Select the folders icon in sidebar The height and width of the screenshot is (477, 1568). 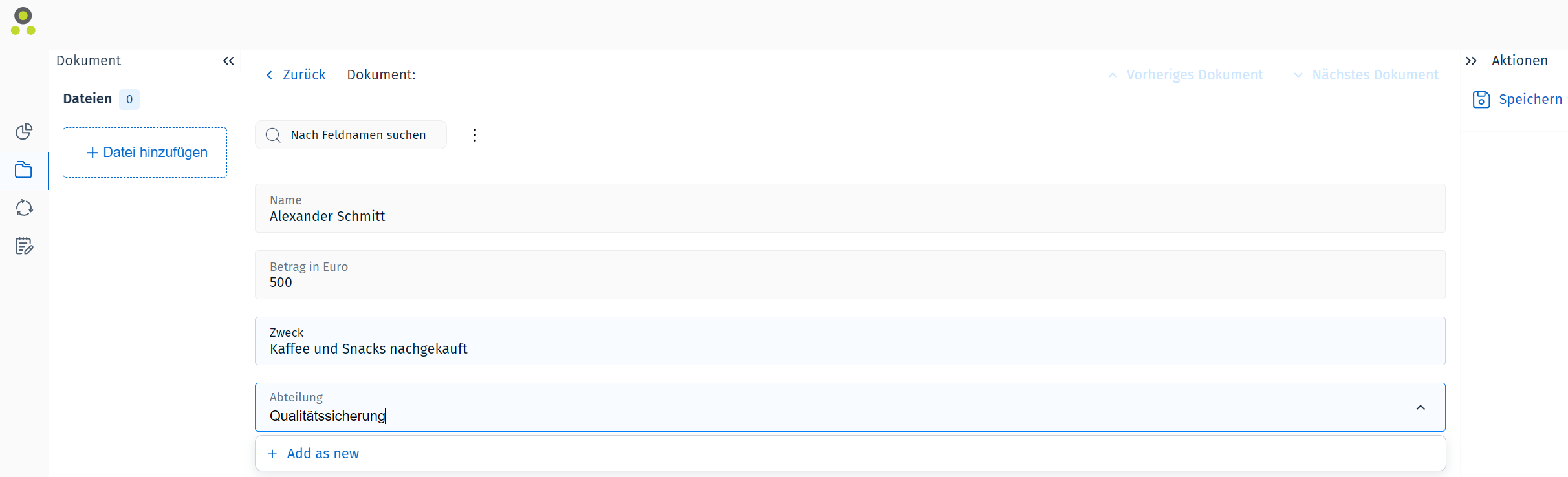click(24, 170)
